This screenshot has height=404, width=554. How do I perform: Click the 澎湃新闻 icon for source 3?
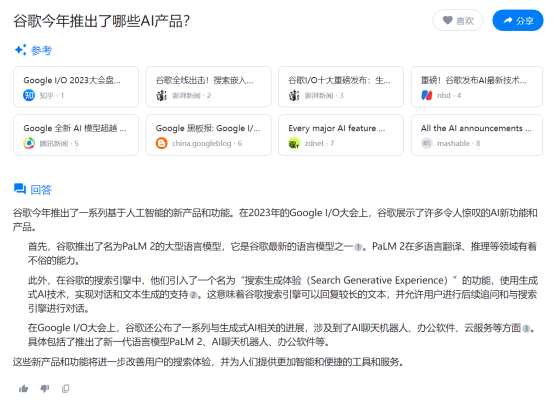(294, 95)
